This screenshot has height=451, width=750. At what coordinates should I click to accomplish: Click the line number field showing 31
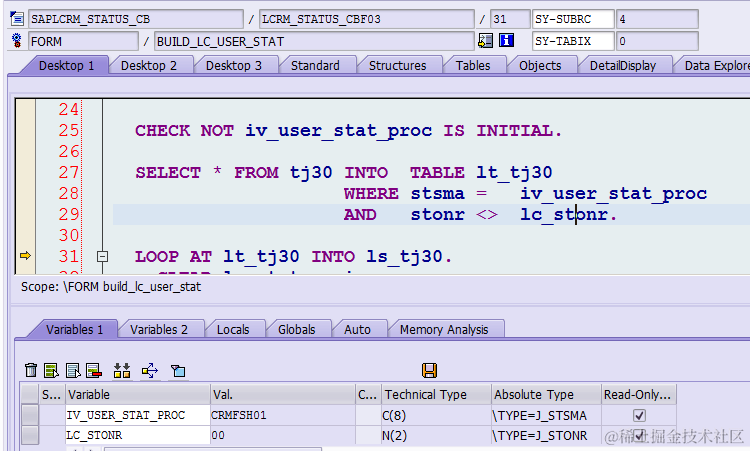pyautogui.click(x=510, y=19)
